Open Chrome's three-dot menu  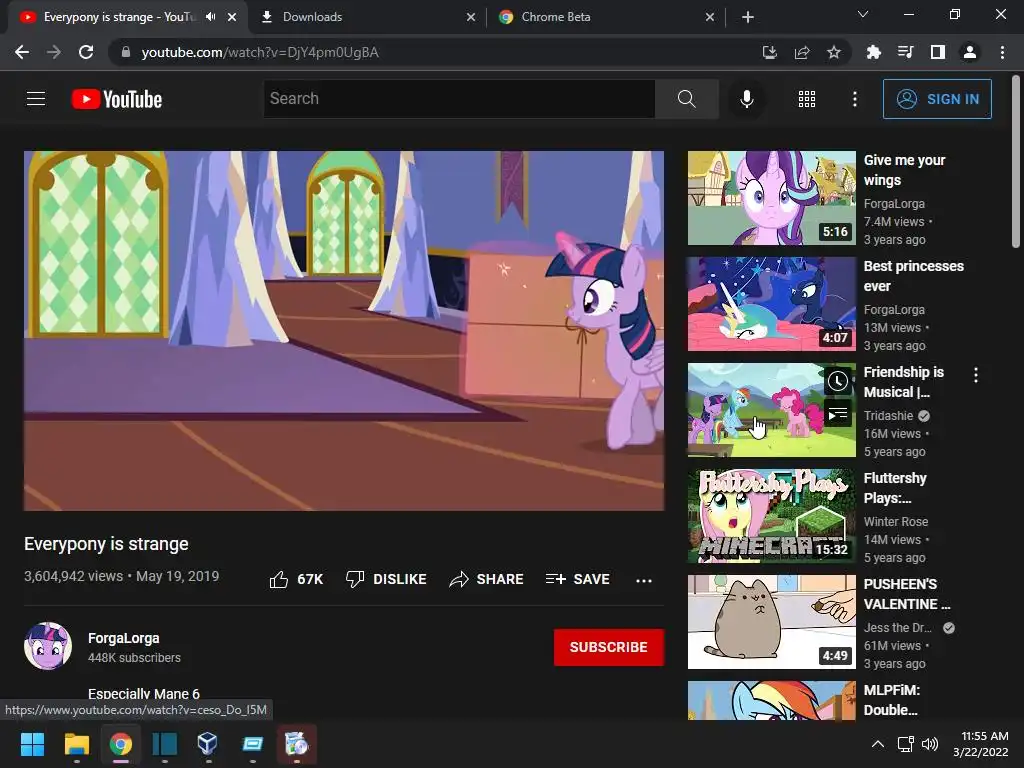[1002, 52]
